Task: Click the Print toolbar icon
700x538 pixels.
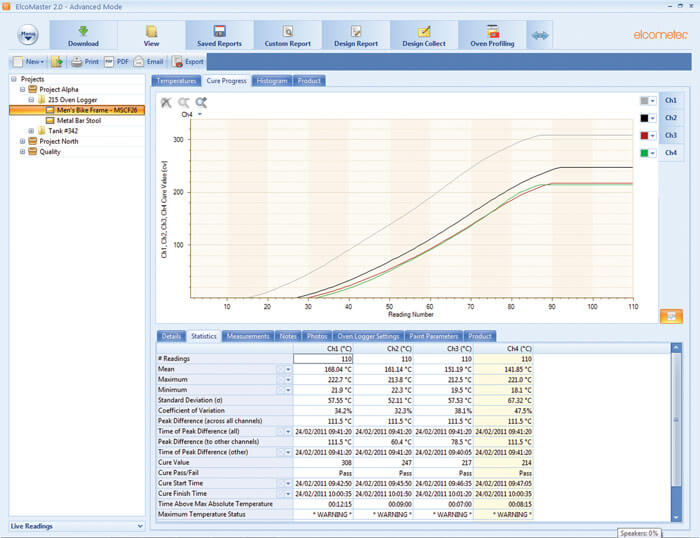Action: [84, 62]
